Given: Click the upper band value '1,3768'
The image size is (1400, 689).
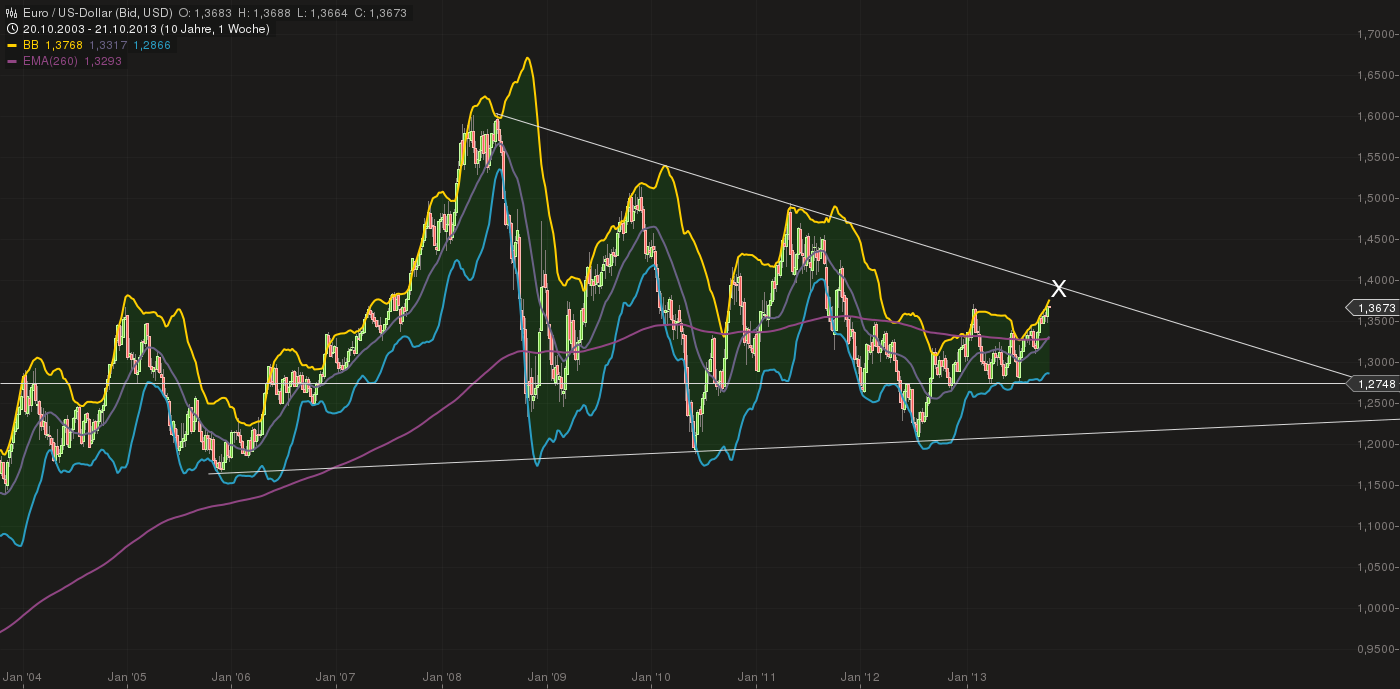Looking at the screenshot, I should [x=63, y=45].
